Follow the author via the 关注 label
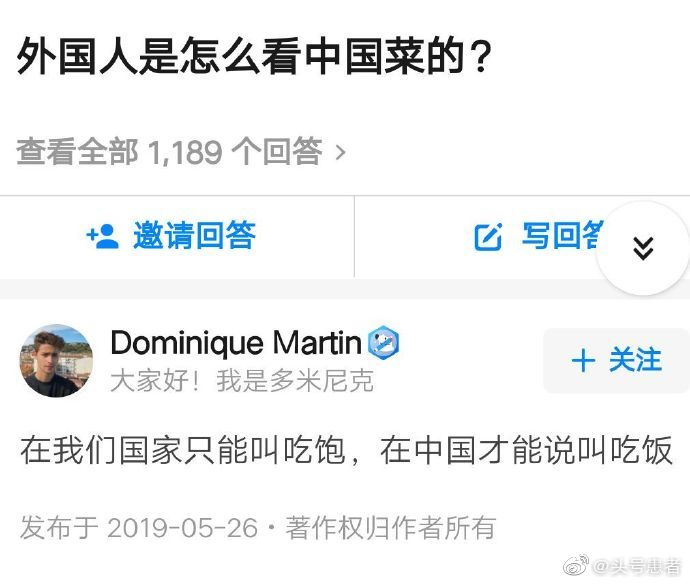The image size is (690, 584). tap(635, 360)
